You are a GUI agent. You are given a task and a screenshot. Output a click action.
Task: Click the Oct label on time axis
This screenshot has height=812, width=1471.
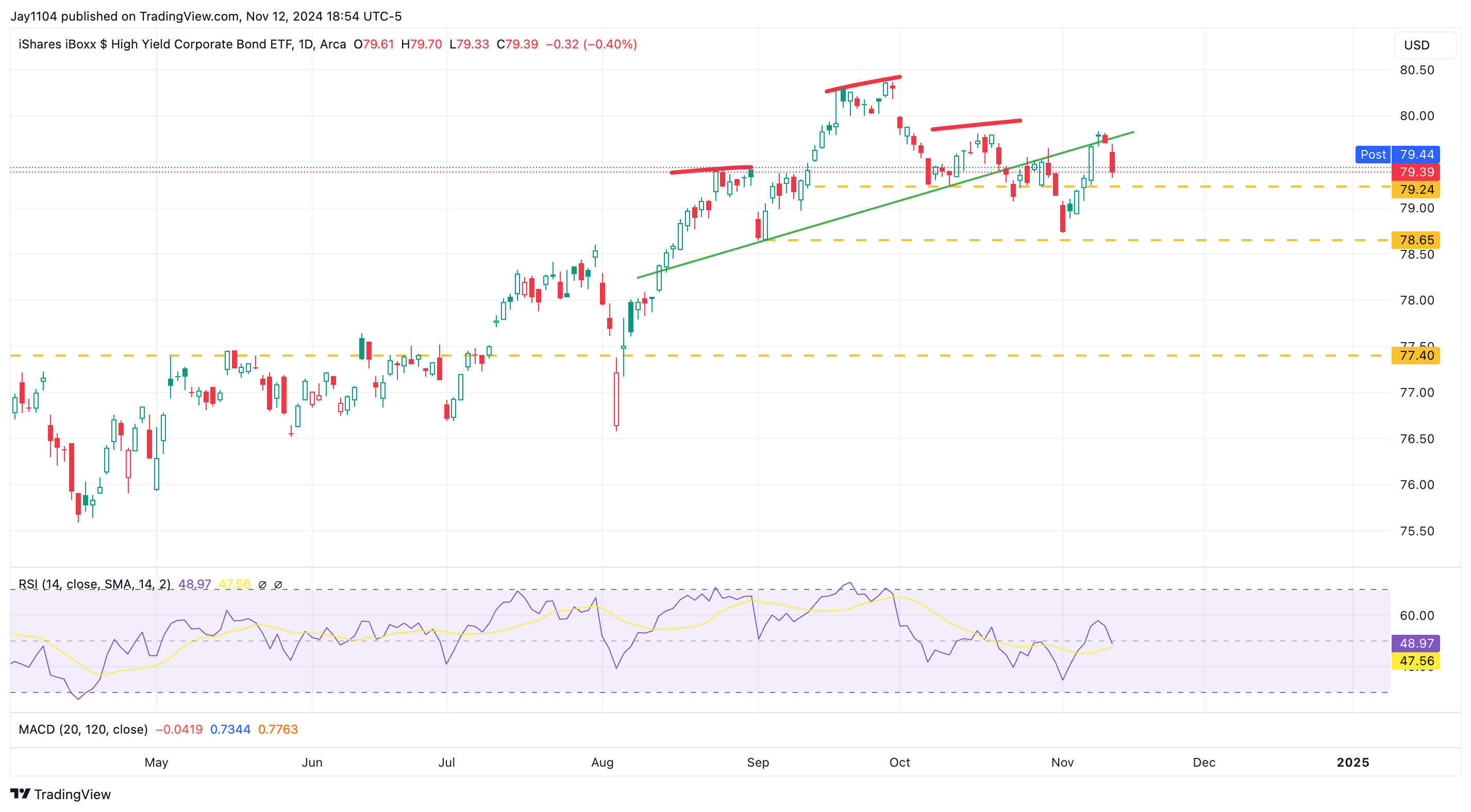899,763
